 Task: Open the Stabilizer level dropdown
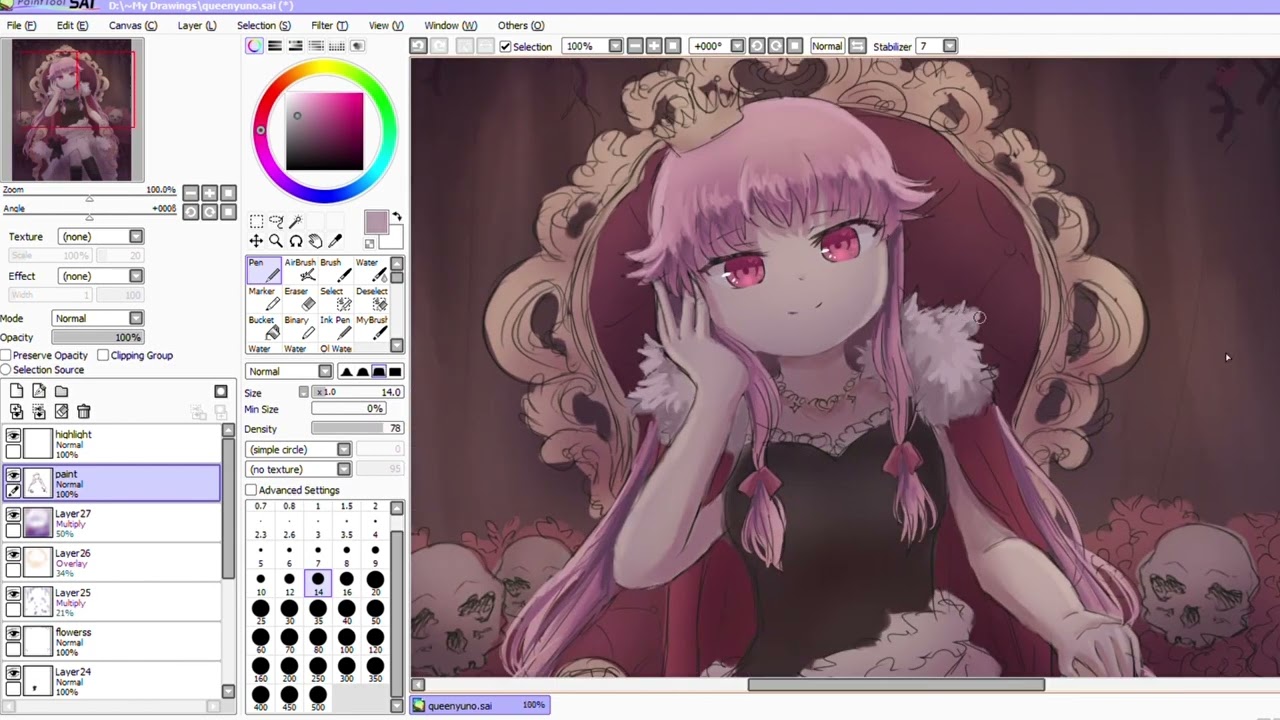click(950, 46)
